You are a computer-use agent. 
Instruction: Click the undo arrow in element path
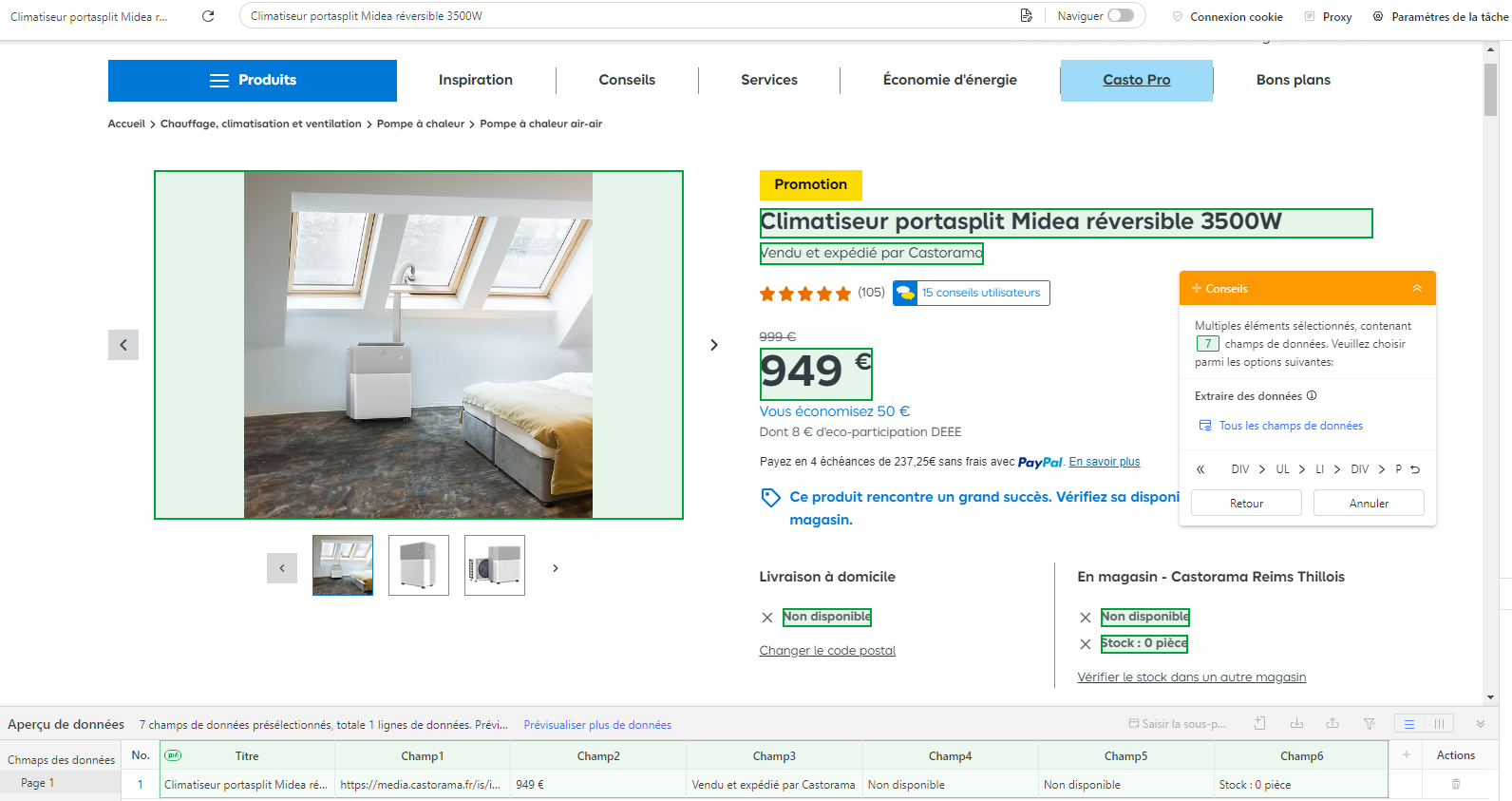1415,469
